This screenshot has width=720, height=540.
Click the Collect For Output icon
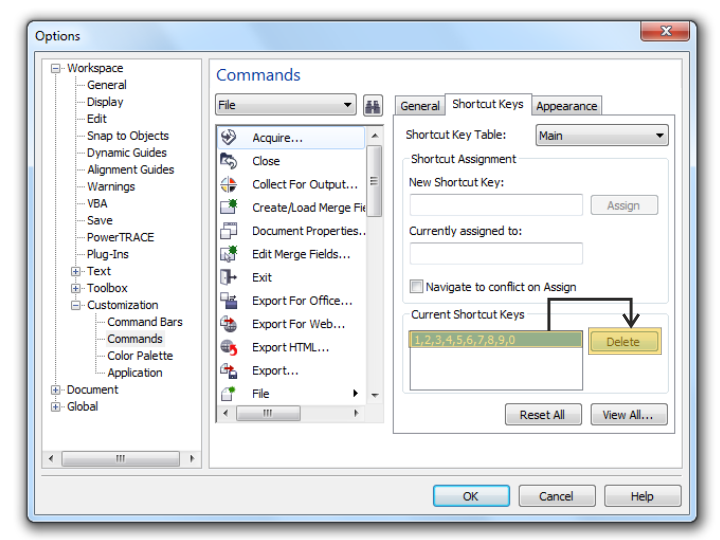click(x=229, y=184)
